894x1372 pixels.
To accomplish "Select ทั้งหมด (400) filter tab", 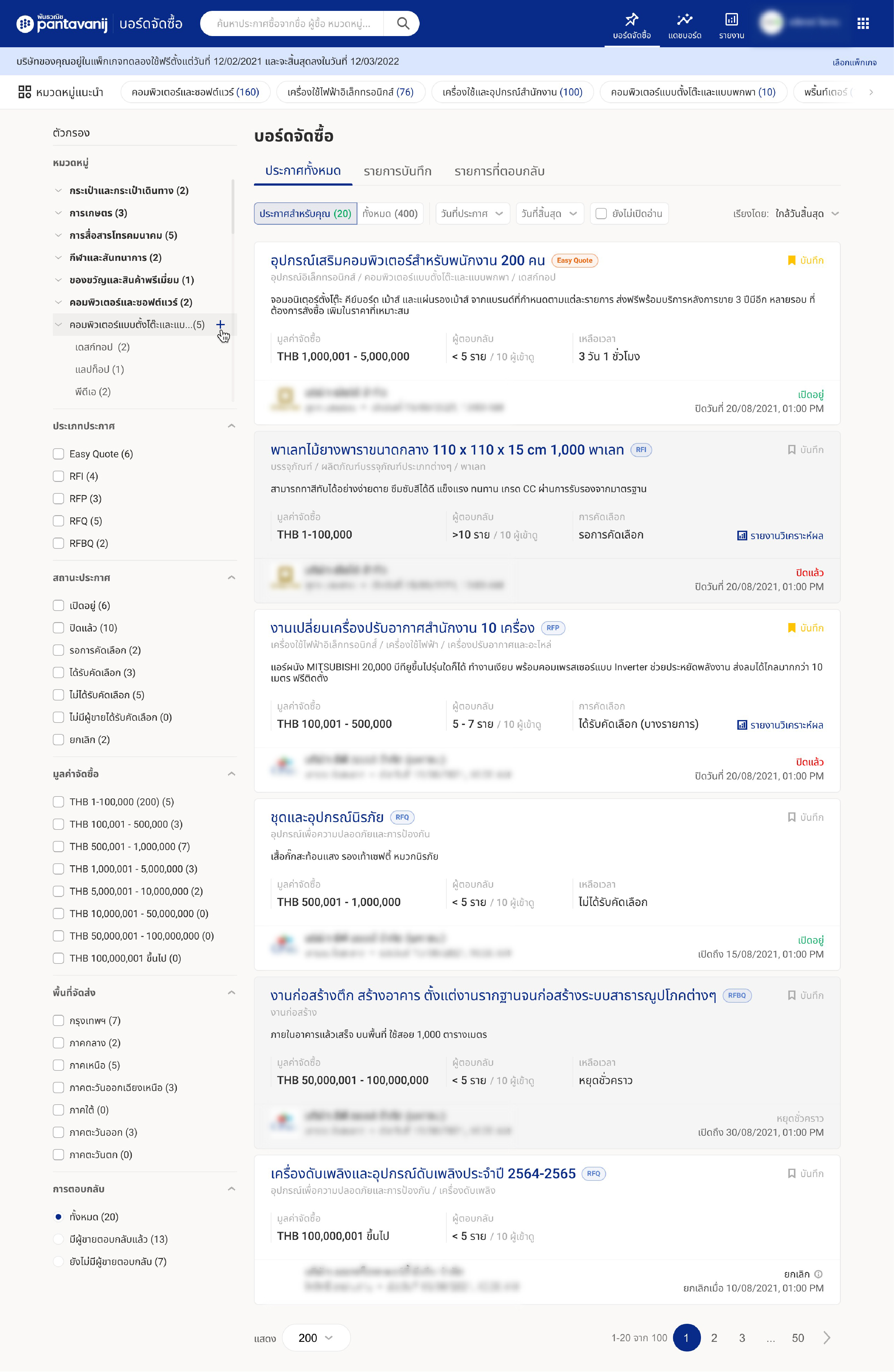I will 390,213.
